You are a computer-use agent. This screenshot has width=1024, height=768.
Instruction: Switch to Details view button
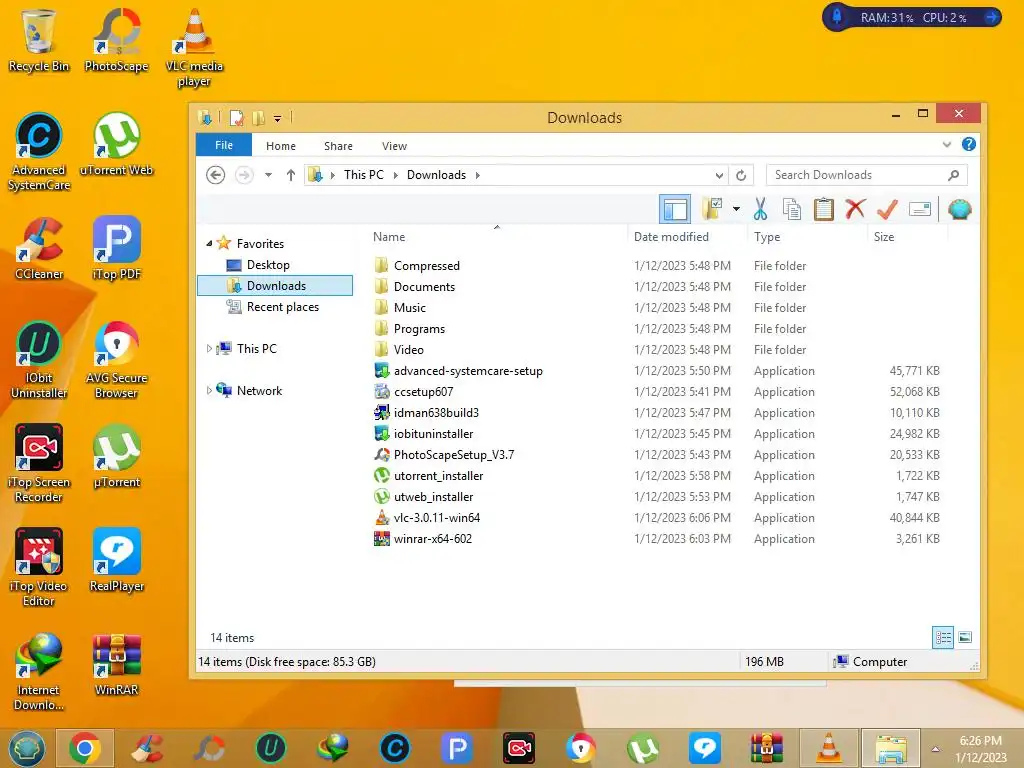pos(943,637)
